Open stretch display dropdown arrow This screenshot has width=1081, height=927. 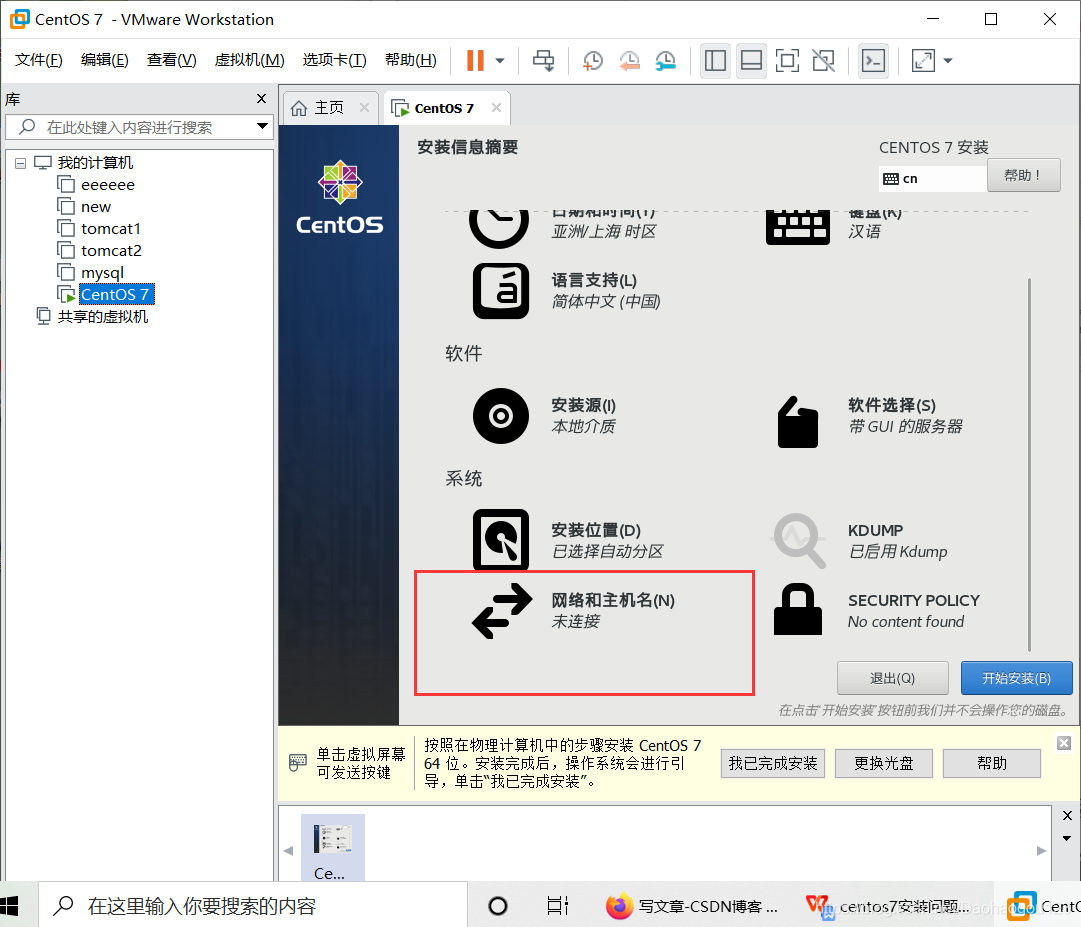click(948, 61)
